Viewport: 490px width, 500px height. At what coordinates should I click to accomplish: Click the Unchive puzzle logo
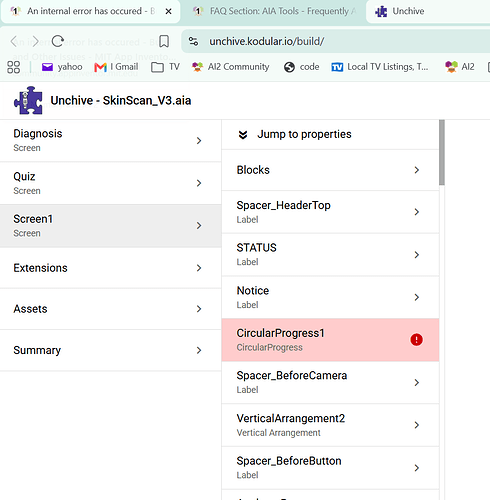(x=28, y=100)
